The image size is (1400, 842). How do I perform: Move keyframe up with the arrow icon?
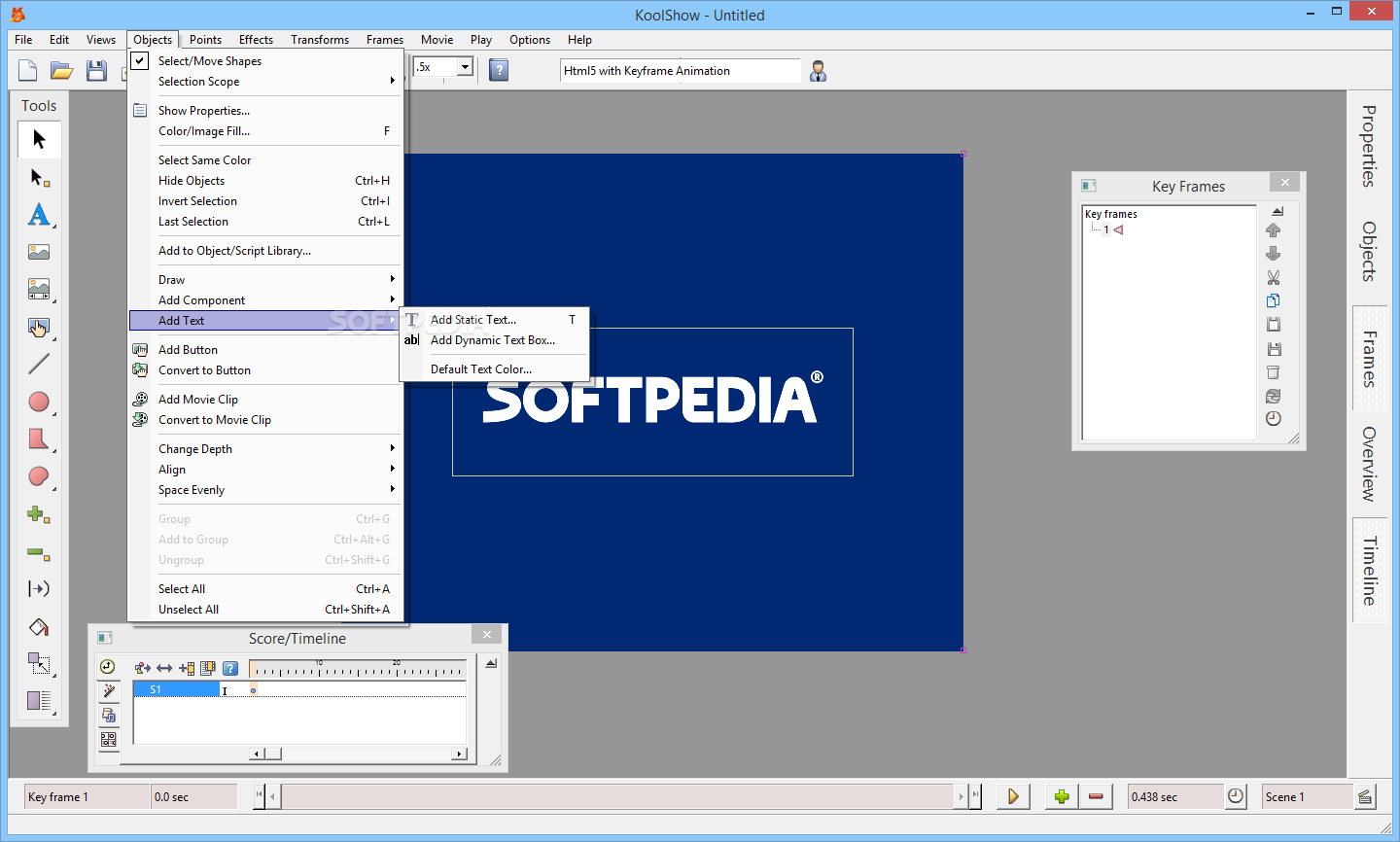(x=1274, y=230)
